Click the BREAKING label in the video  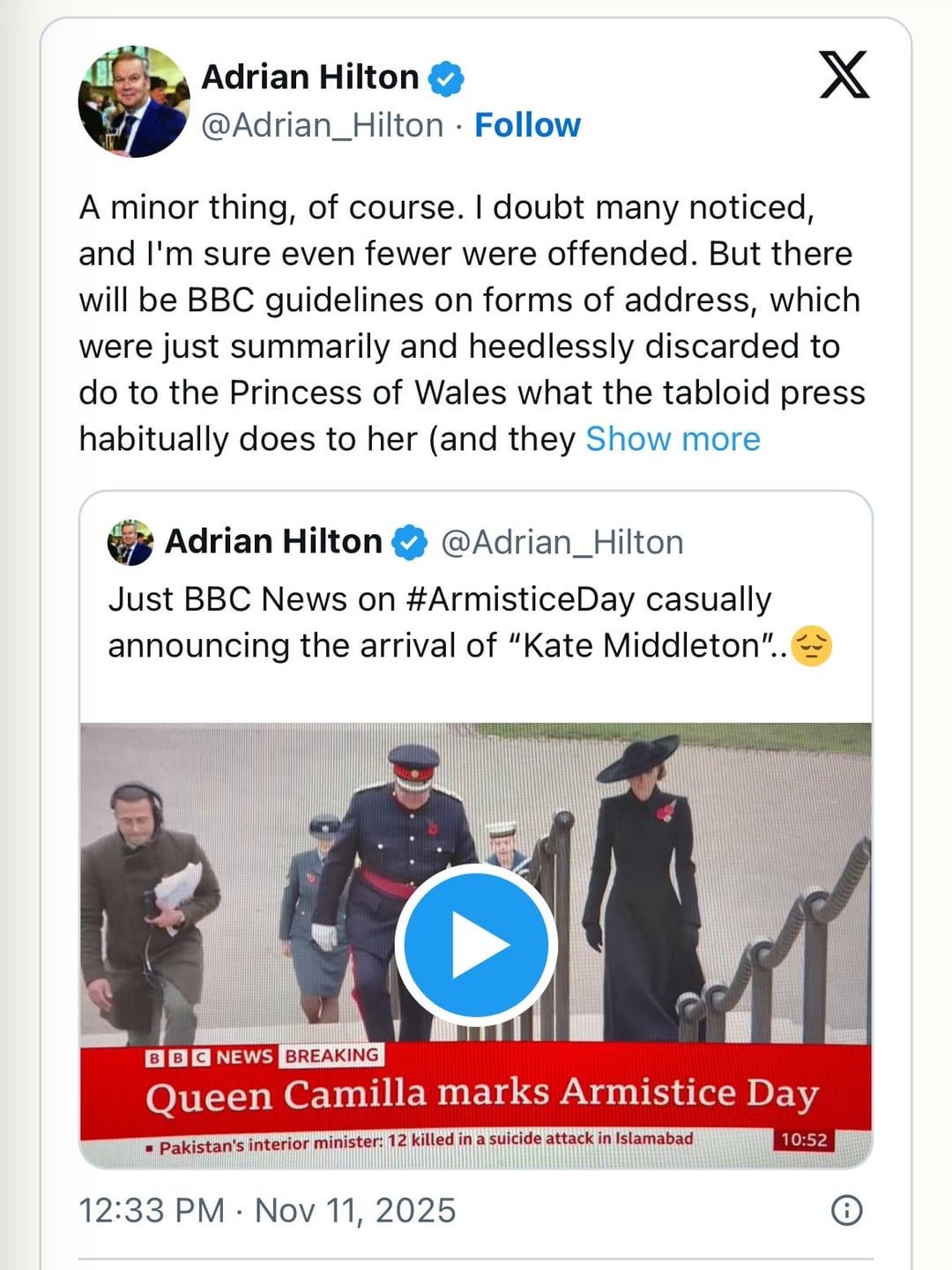tap(331, 1055)
